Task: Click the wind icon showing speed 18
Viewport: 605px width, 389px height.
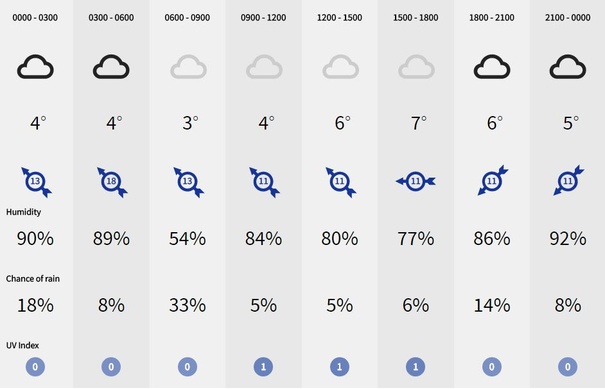Action: [112, 182]
